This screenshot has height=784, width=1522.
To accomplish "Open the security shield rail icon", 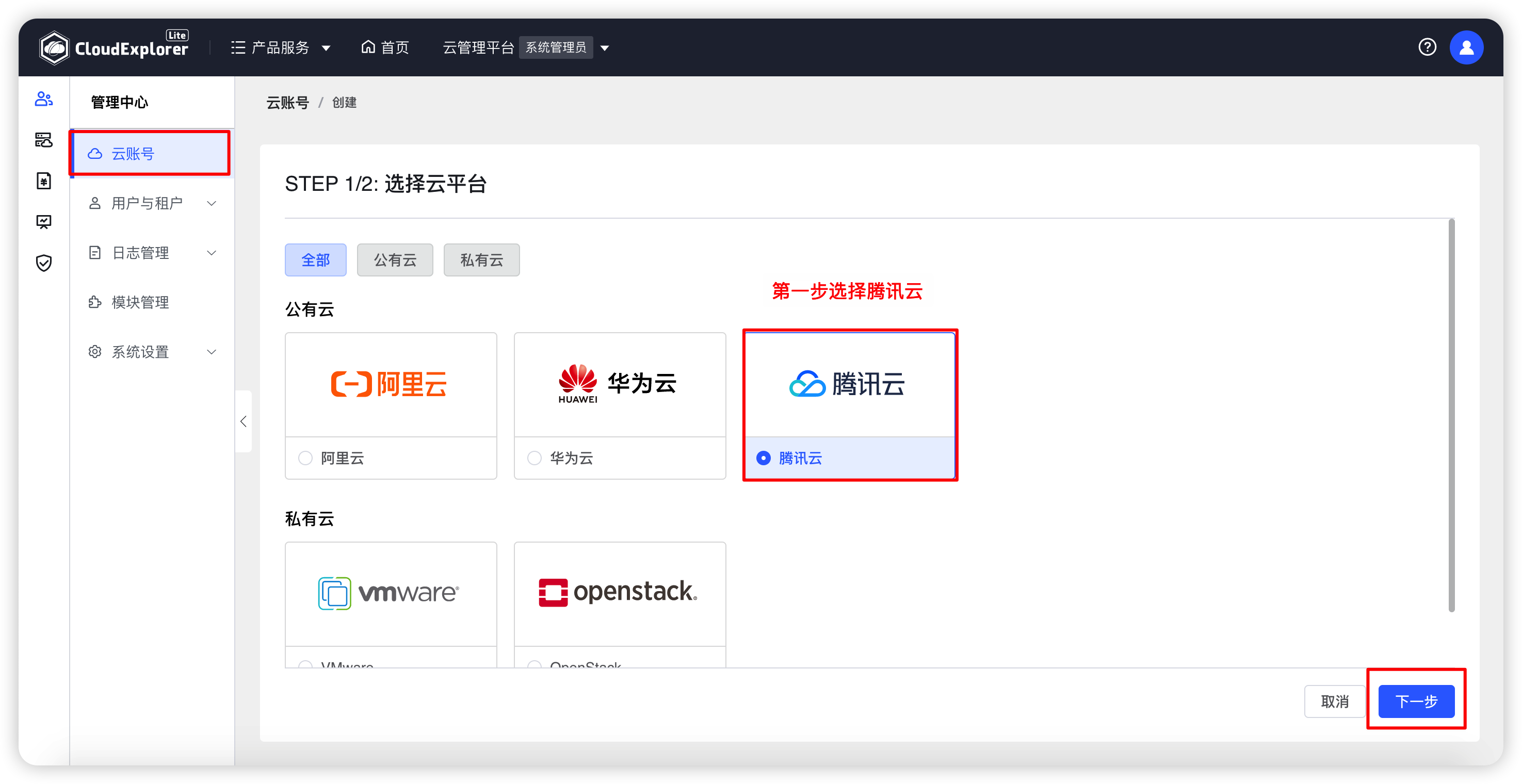I will (x=44, y=263).
